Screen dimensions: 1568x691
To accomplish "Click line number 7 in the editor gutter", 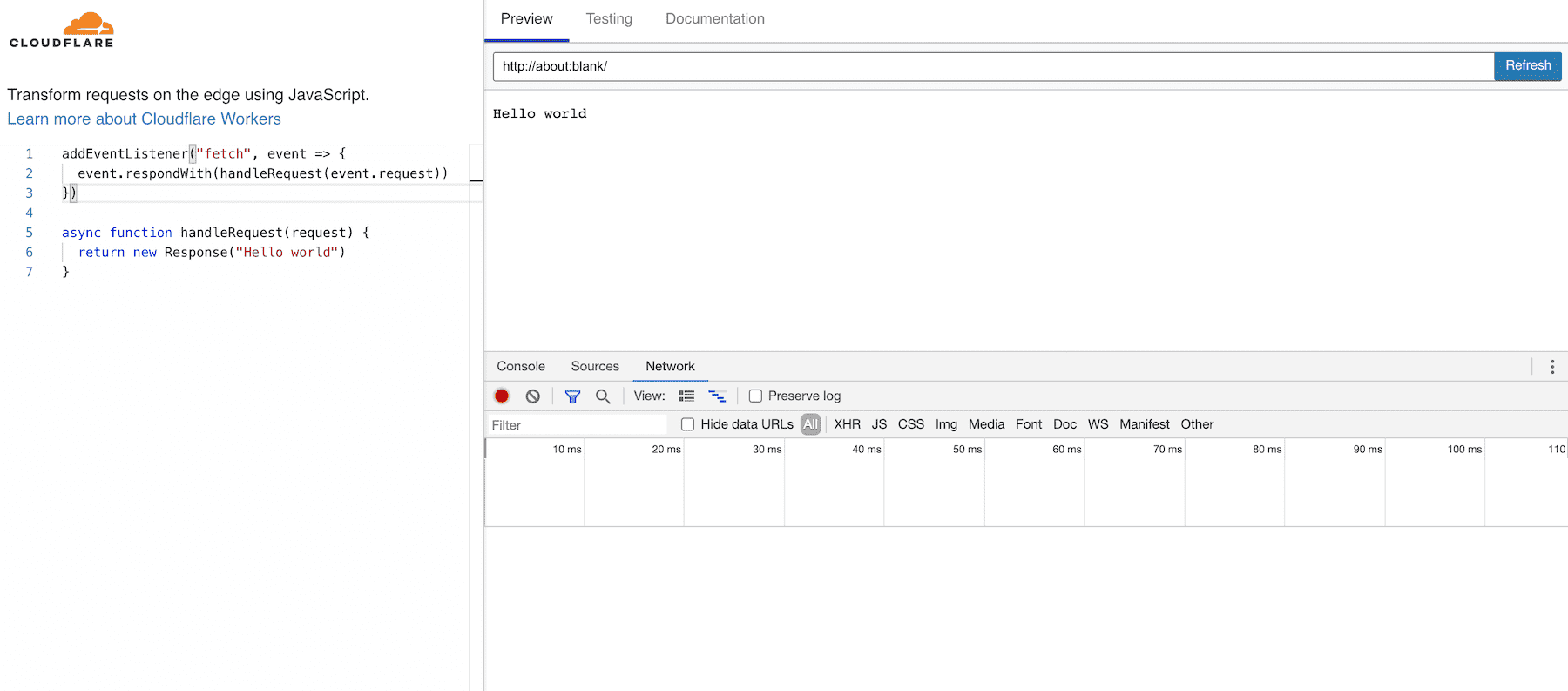I will (30, 272).
